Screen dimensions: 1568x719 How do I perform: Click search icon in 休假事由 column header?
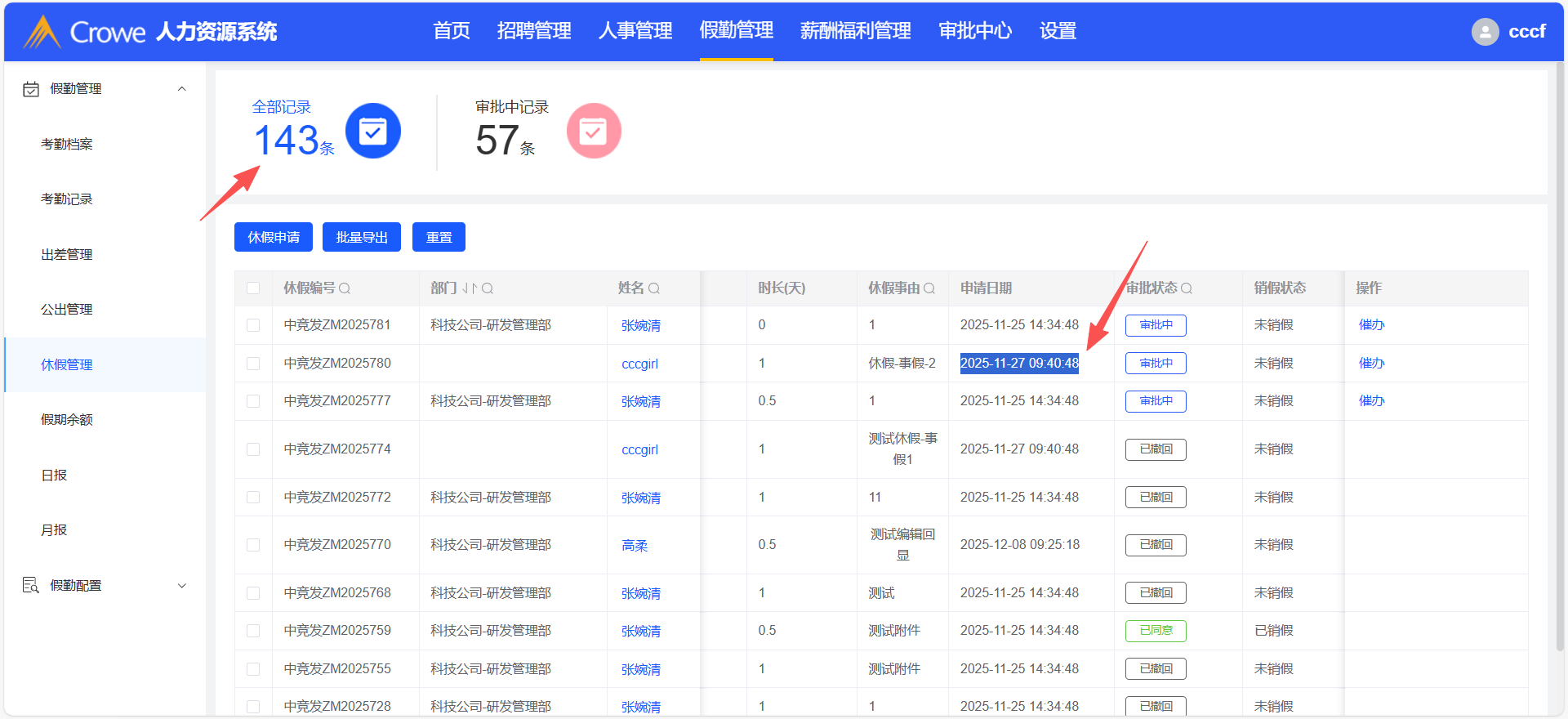click(929, 288)
